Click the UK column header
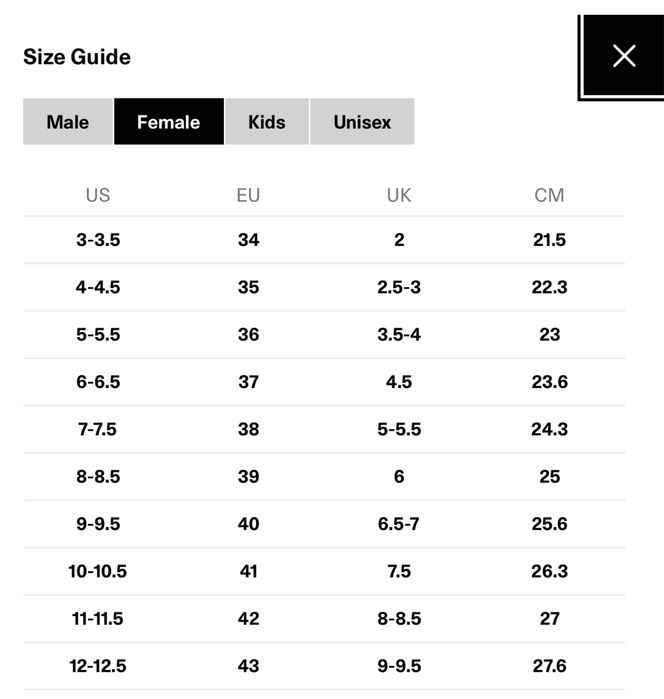This screenshot has width=664, height=699. 399,195
